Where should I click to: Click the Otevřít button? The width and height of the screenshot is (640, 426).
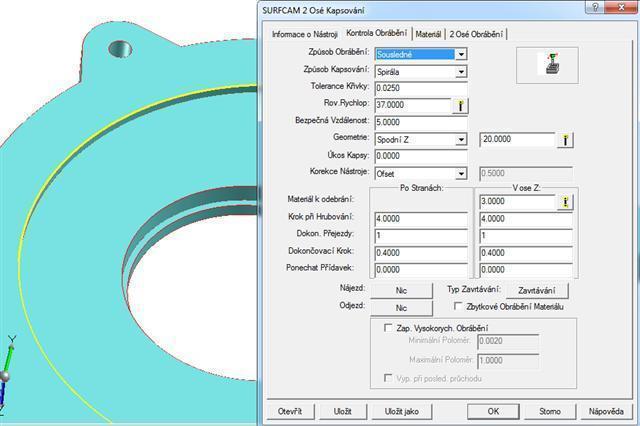pos(290,411)
